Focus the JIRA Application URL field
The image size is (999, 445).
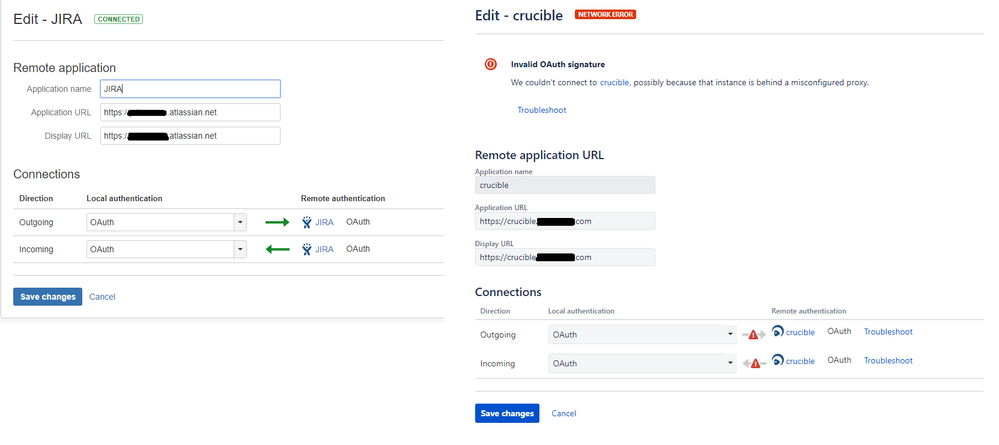point(190,112)
